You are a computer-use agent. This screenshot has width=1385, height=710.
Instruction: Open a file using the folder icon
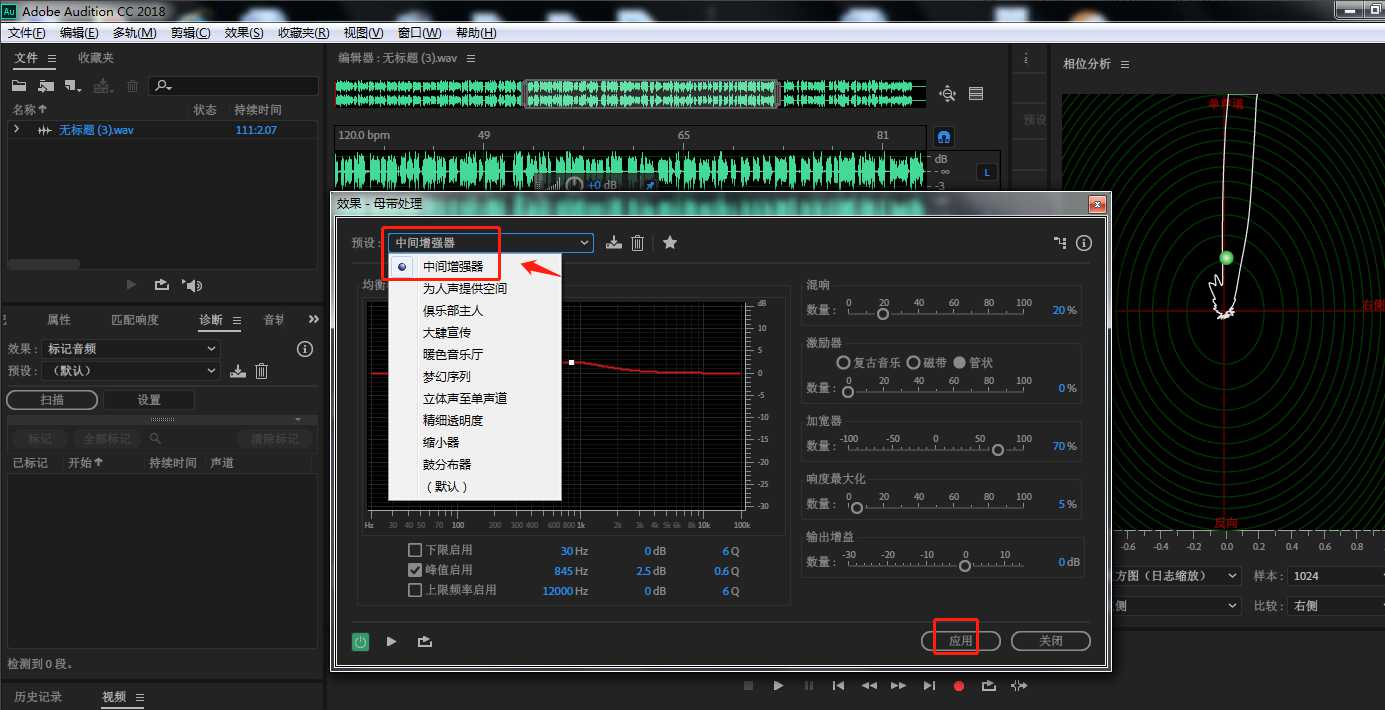point(18,85)
